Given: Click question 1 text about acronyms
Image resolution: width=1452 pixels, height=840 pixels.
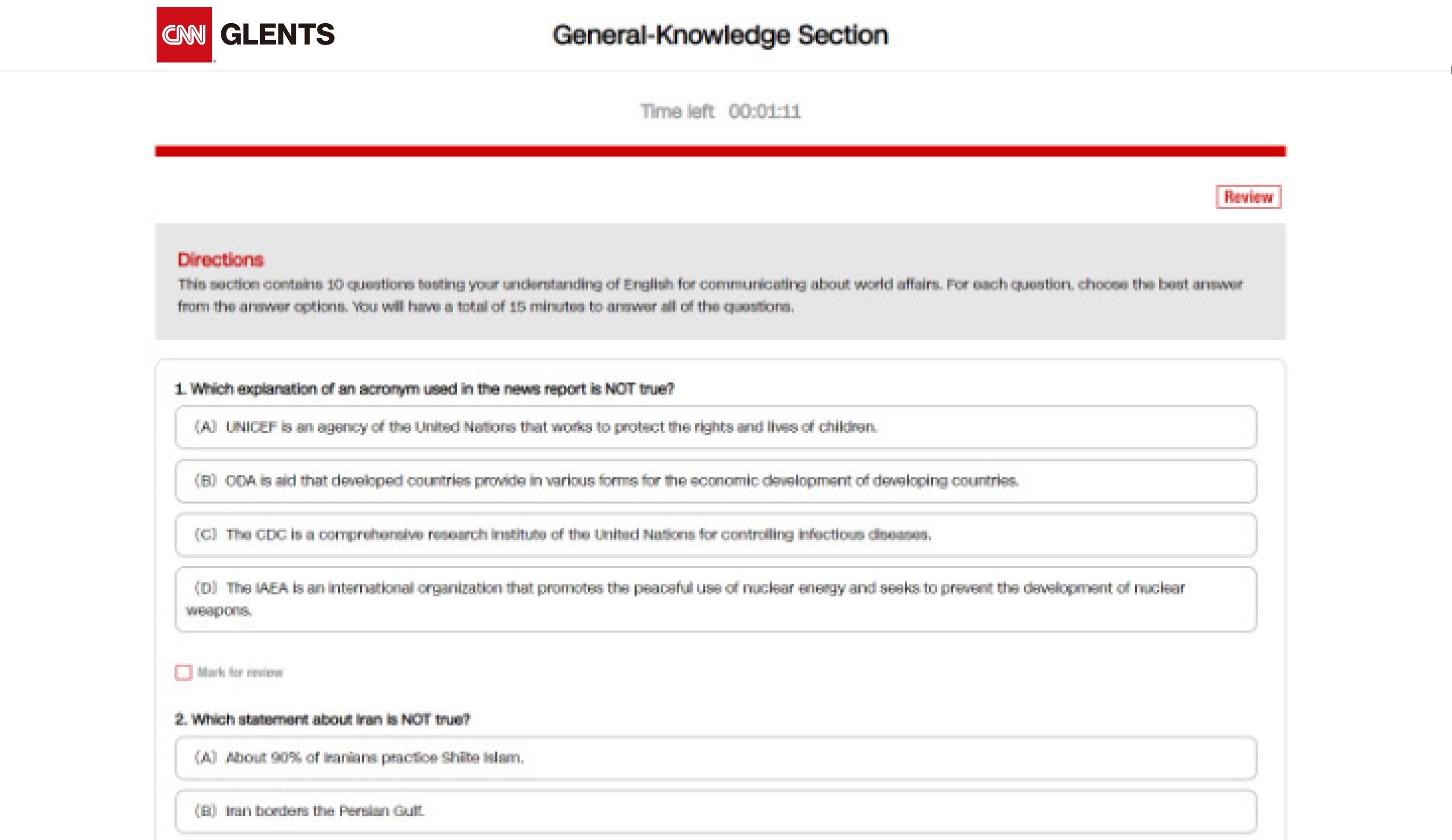Looking at the screenshot, I should click(424, 389).
